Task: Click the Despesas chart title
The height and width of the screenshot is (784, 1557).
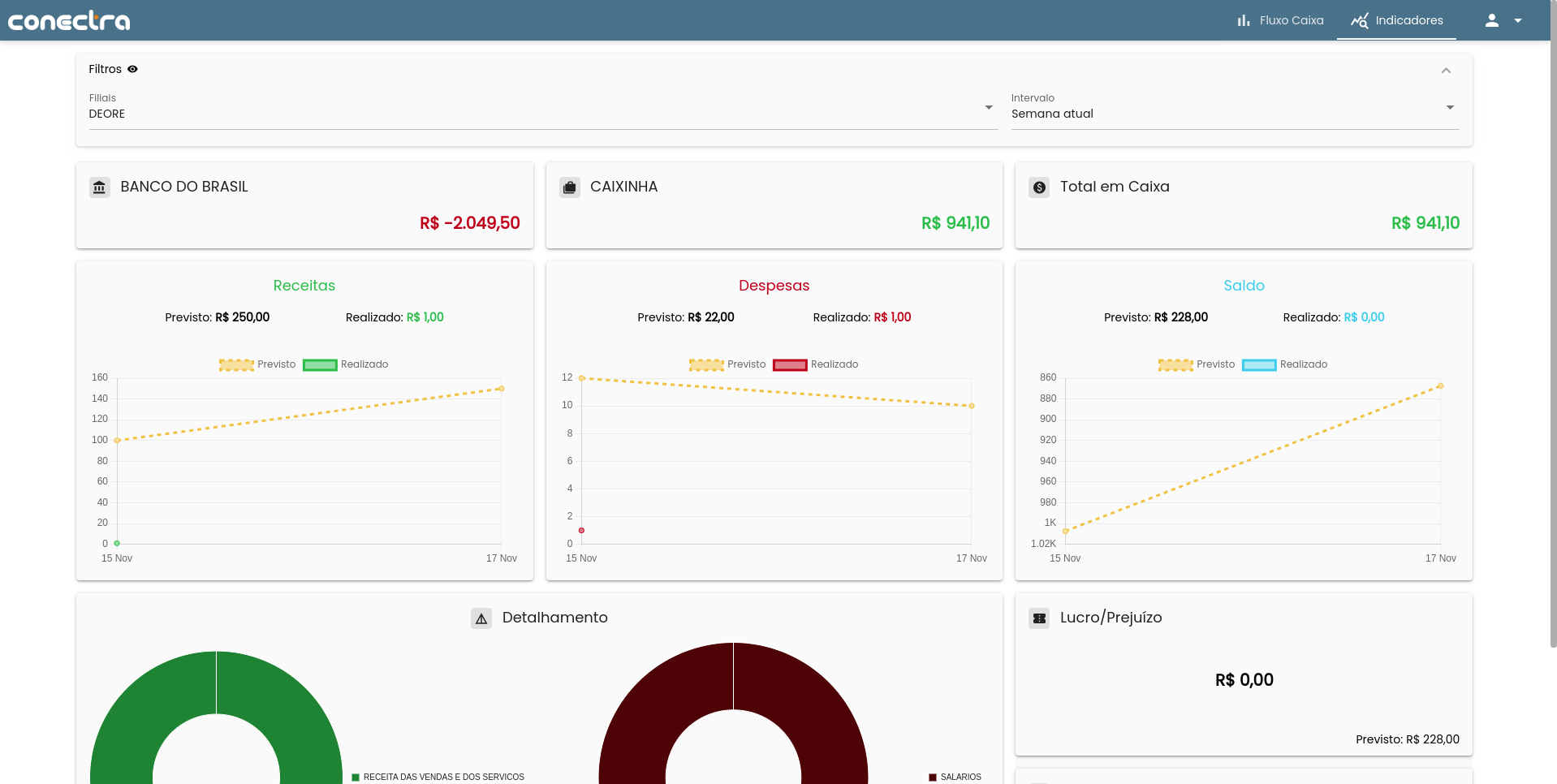Action: [774, 286]
